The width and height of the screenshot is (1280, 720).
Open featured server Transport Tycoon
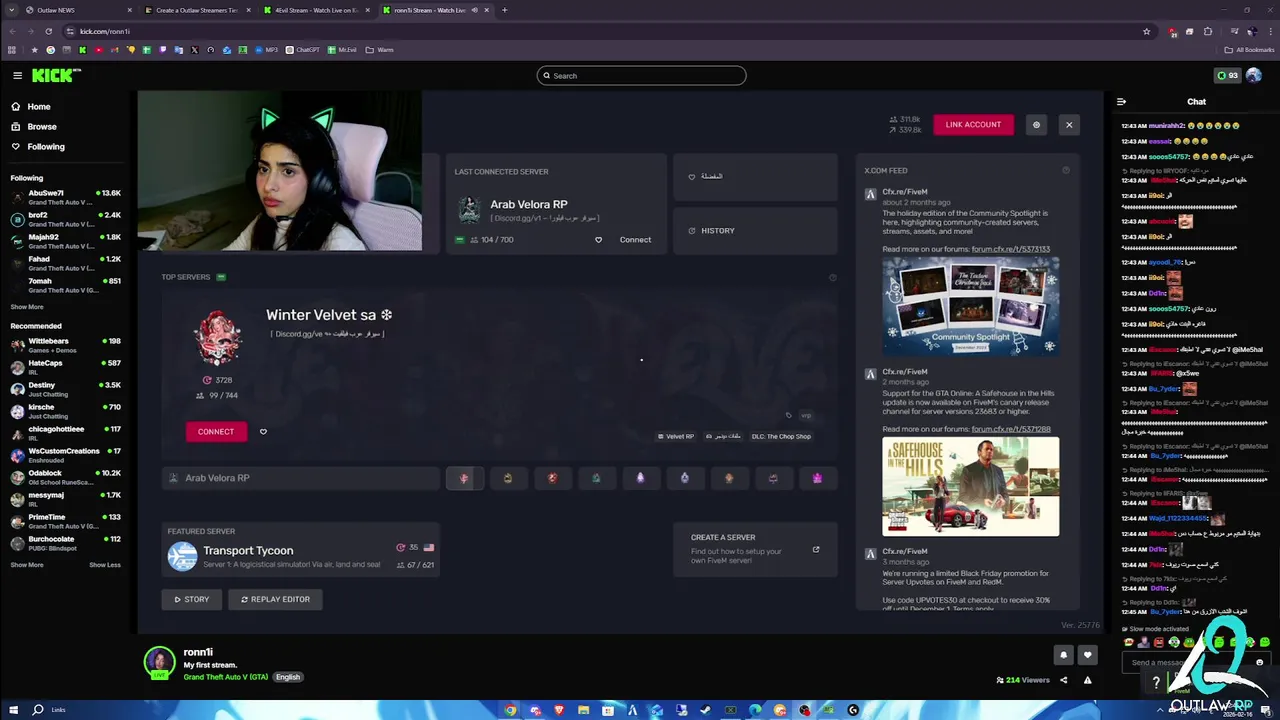click(x=300, y=551)
